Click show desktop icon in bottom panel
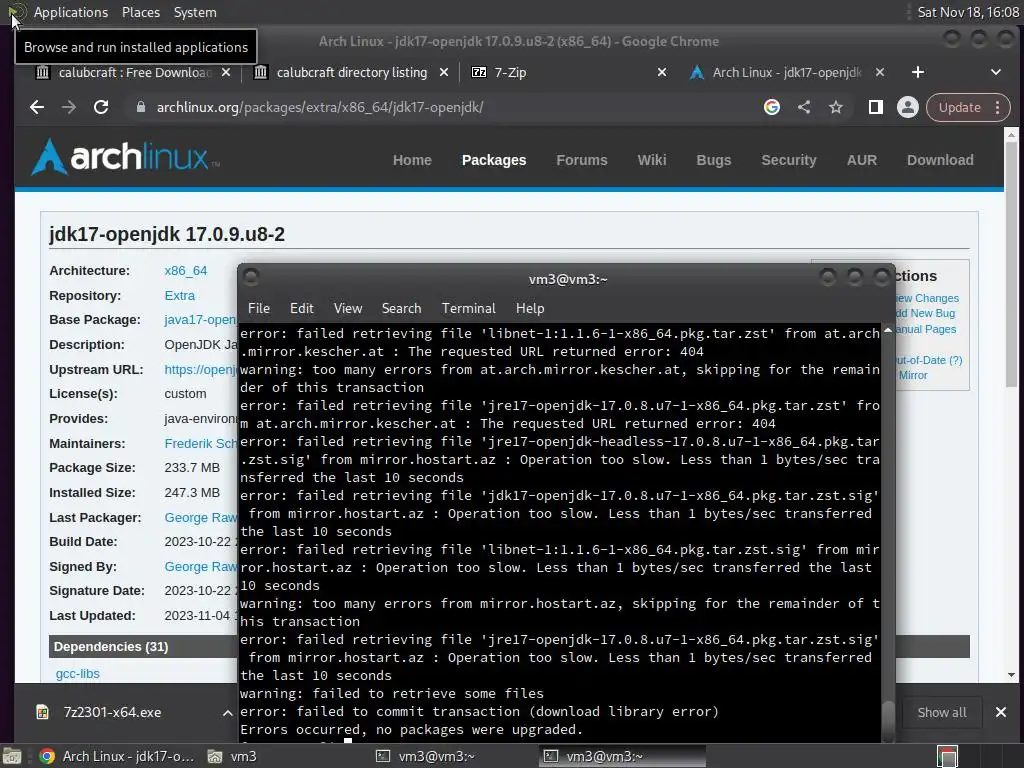1024x768 pixels. click(x=12, y=756)
